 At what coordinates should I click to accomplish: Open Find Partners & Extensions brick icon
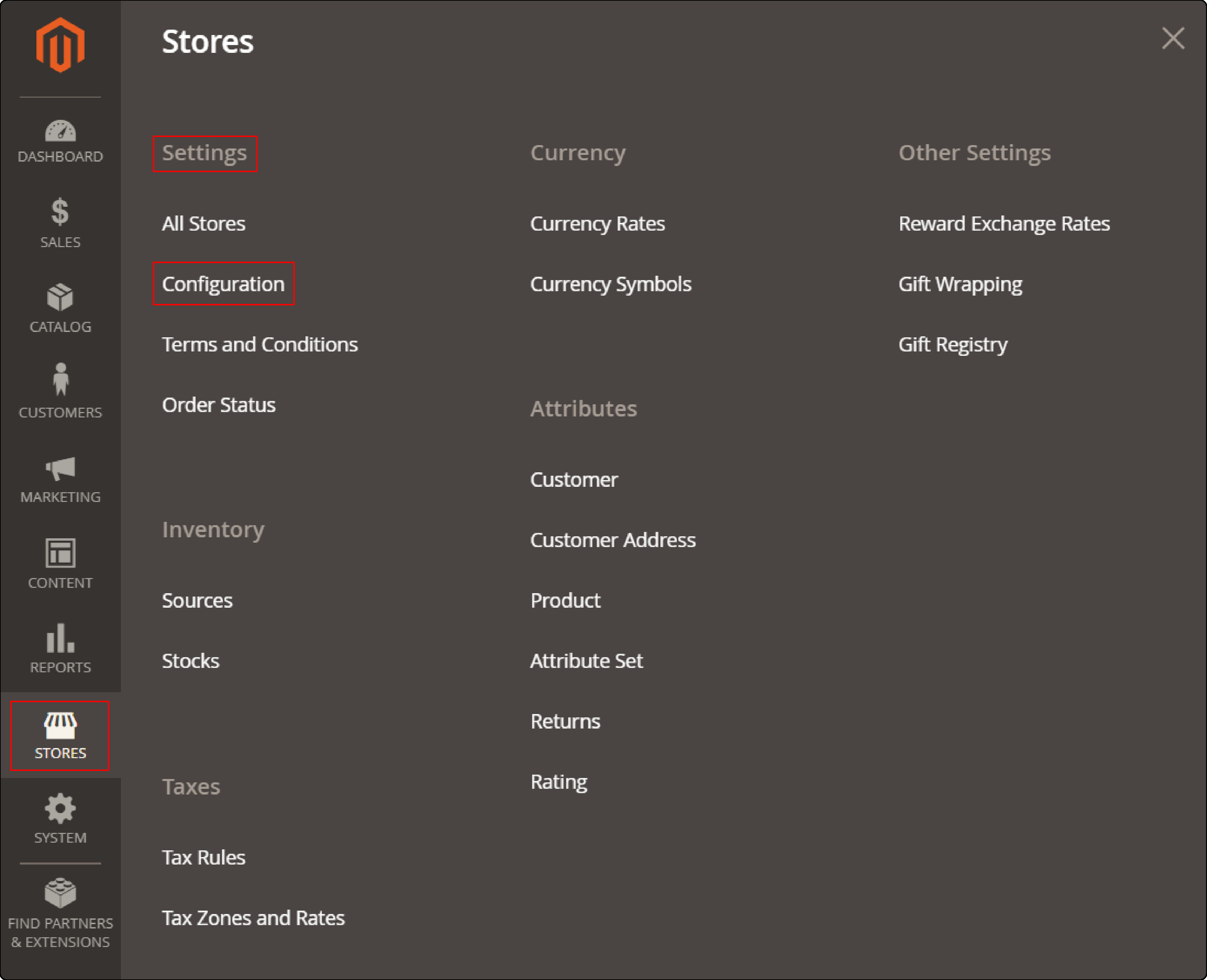(60, 893)
